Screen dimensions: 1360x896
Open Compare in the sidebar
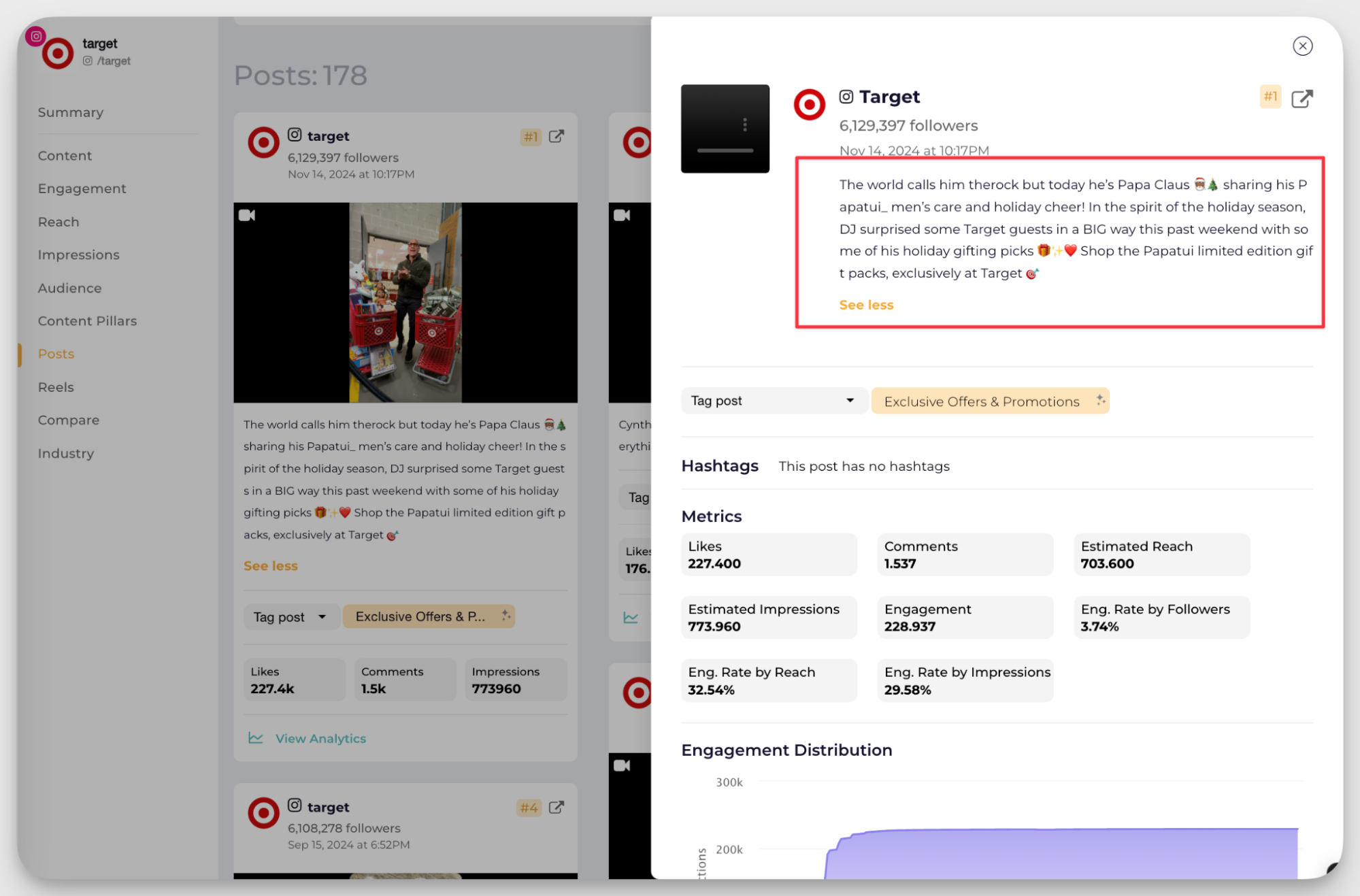coord(69,420)
